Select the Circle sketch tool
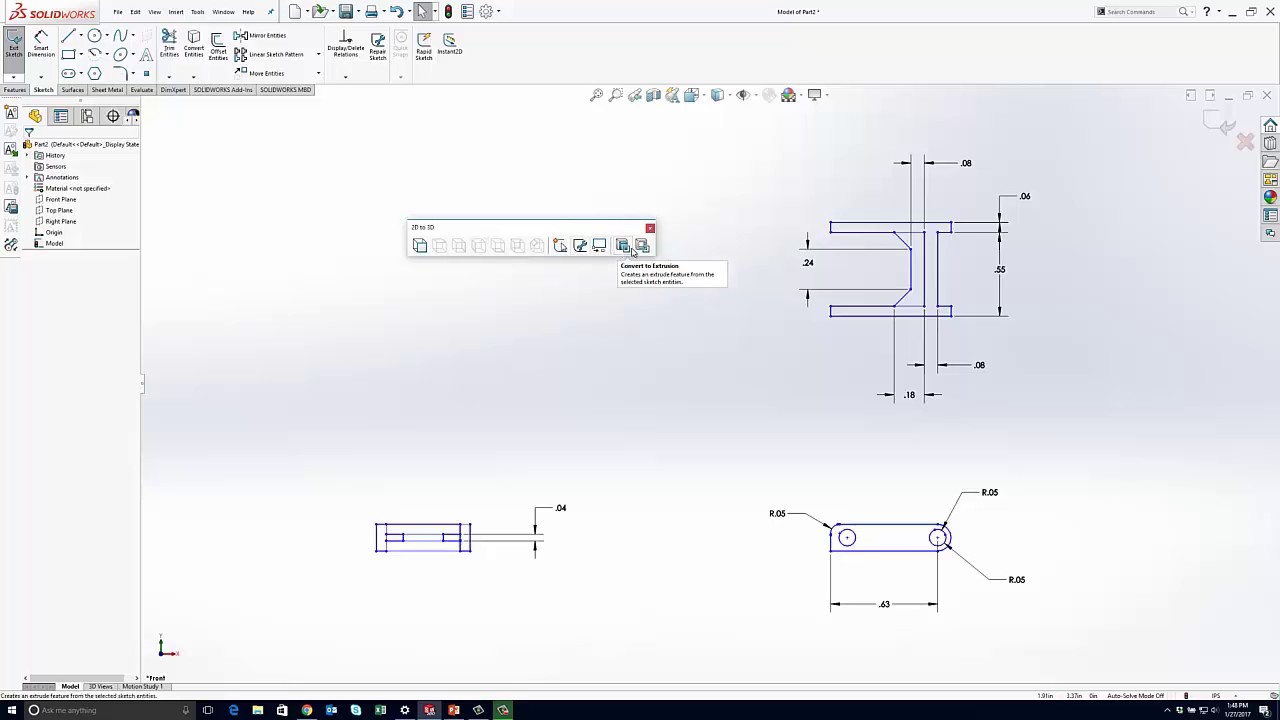 click(x=94, y=35)
